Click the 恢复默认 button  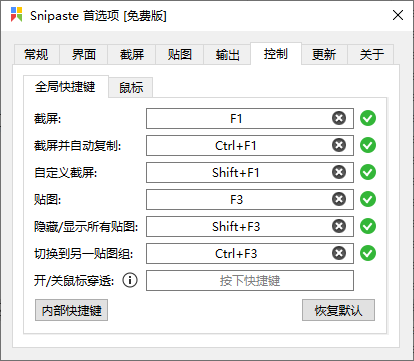tap(338, 310)
